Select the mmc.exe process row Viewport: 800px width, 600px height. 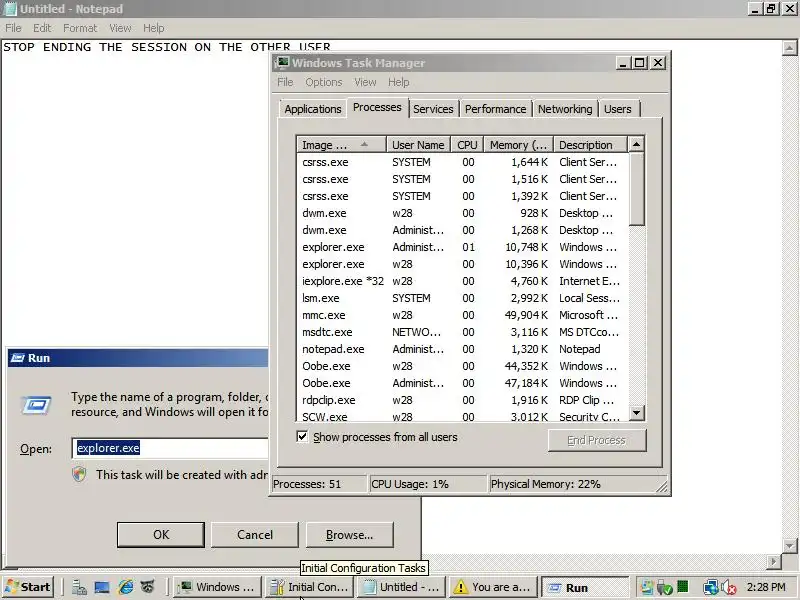click(462, 315)
